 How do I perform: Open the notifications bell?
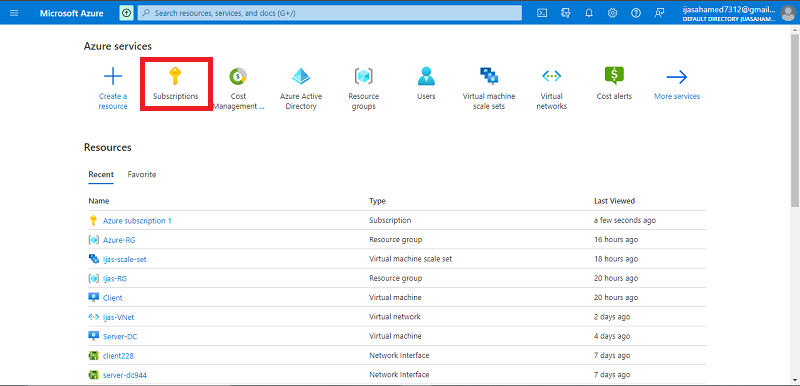589,13
